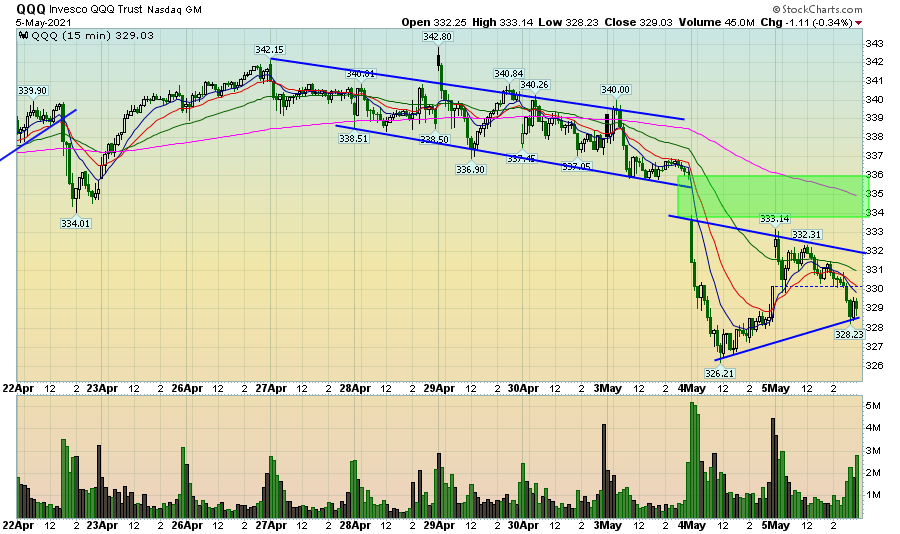Click '27Apr' on the volume panel date axis
The width and height of the screenshot is (900, 534).
271,525
